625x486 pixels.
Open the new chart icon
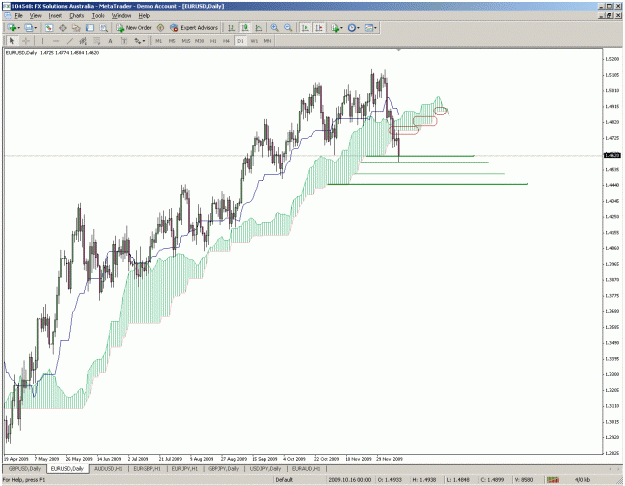click(x=12, y=28)
